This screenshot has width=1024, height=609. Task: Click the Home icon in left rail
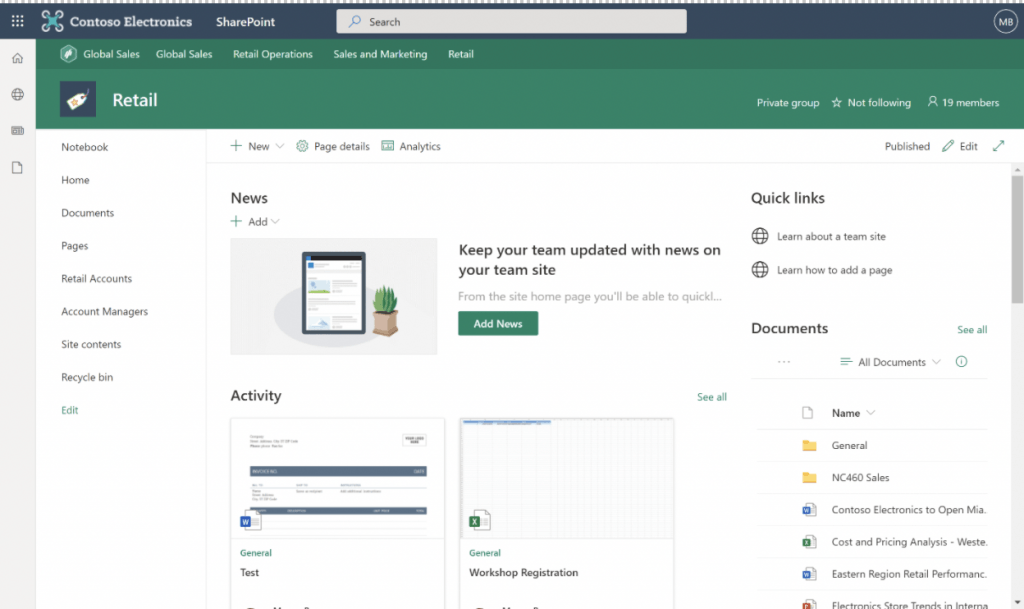(18, 58)
